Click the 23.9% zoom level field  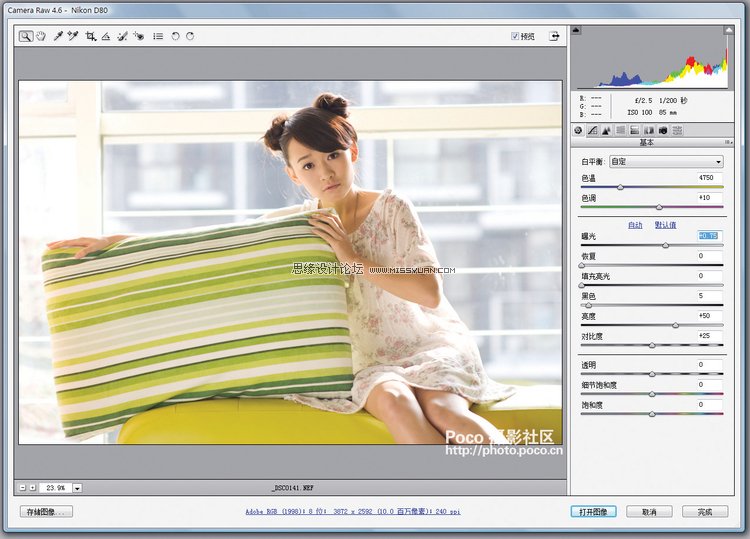[55, 488]
